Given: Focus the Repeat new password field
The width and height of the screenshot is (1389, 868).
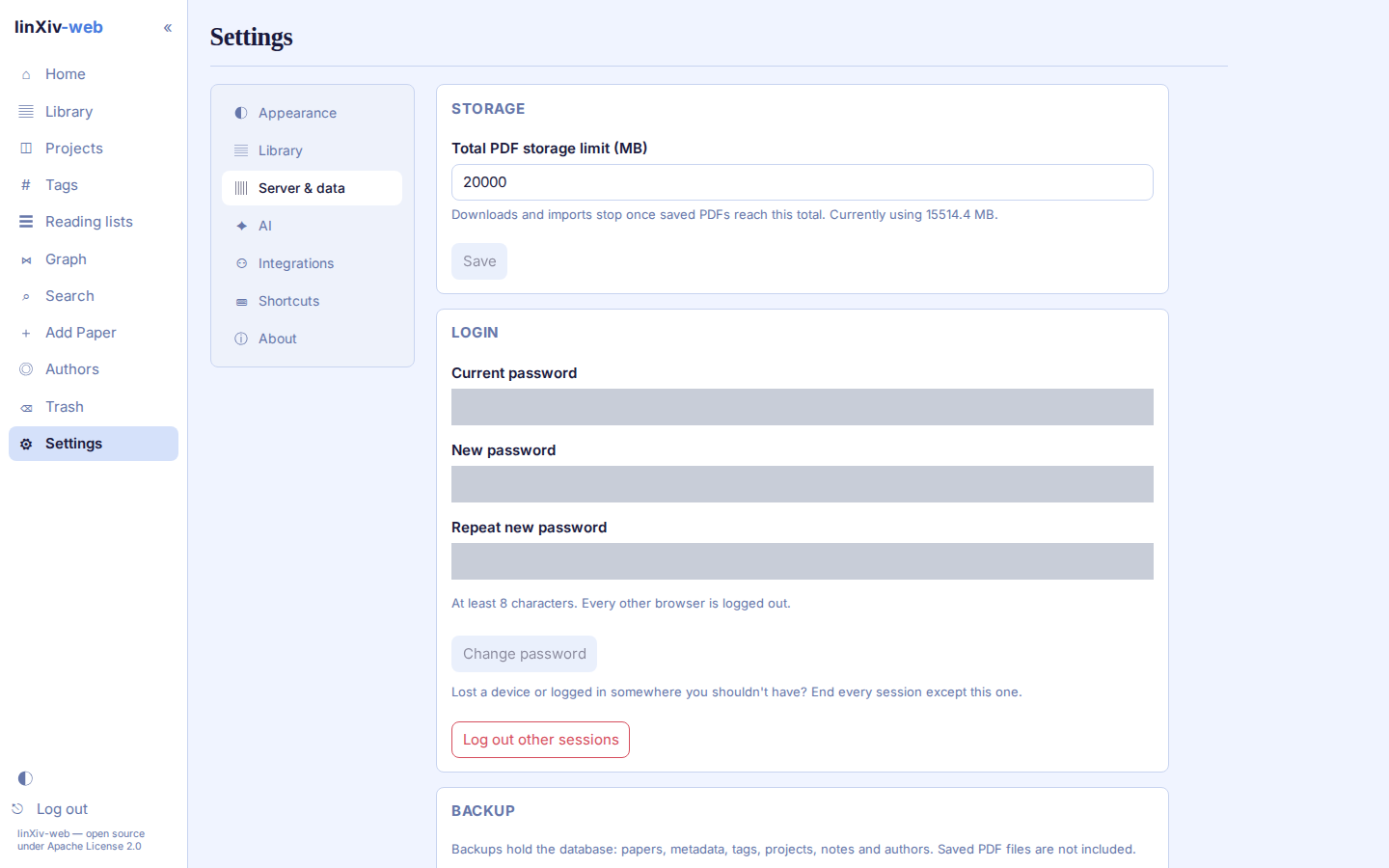Looking at the screenshot, I should (803, 561).
